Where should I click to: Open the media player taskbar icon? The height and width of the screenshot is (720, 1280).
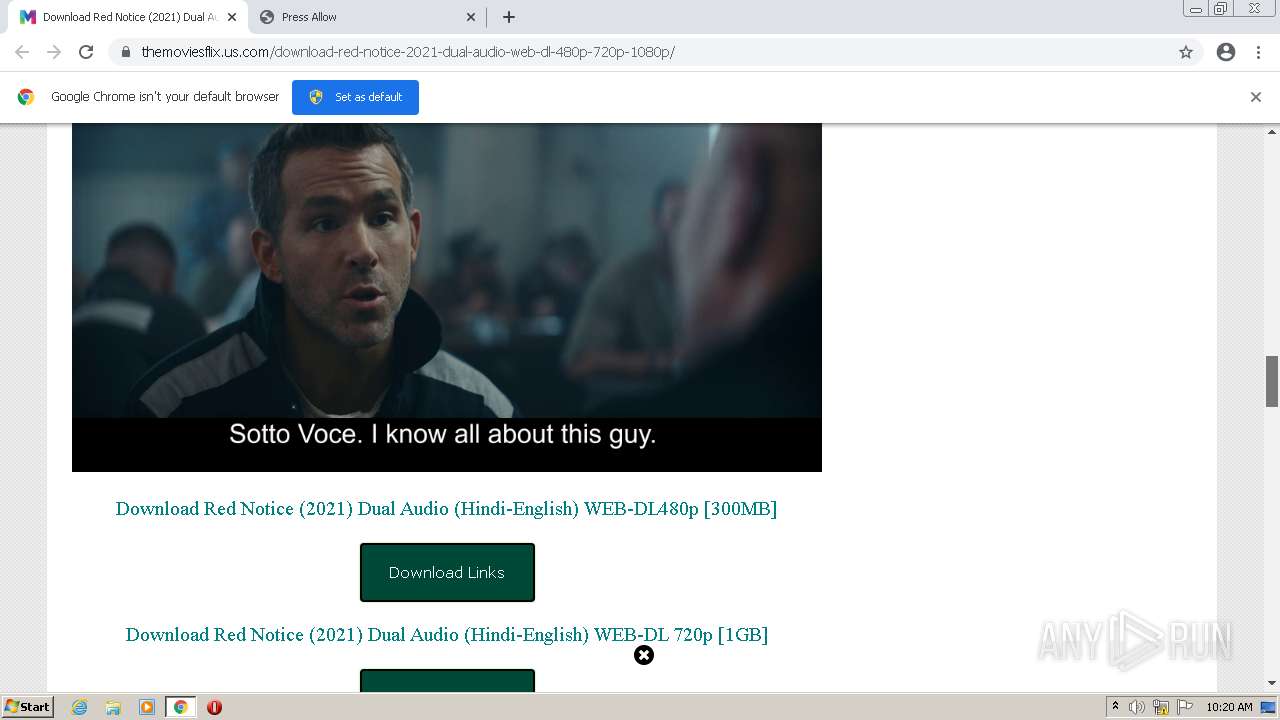(146, 707)
